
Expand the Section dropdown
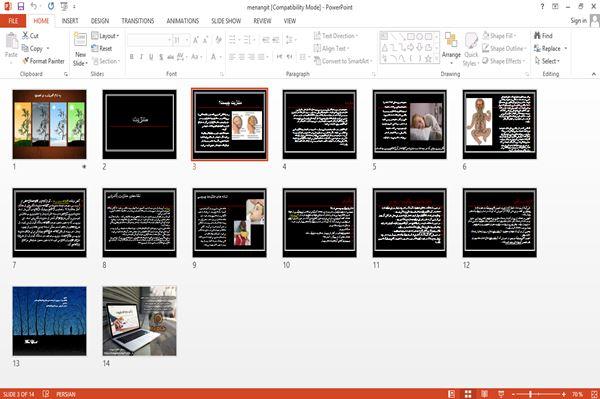[106, 61]
